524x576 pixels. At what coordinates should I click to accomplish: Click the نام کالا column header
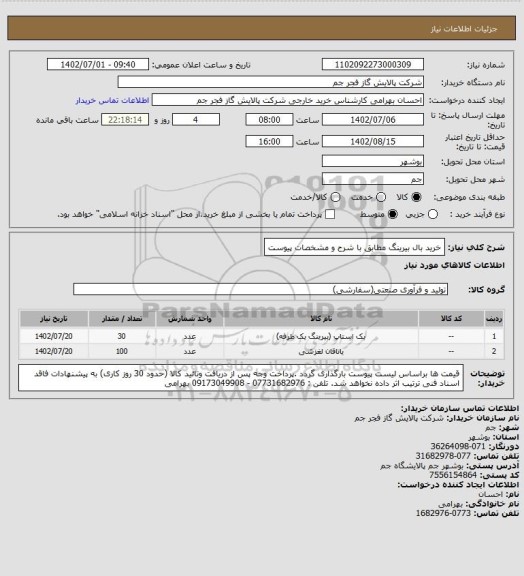(x=321, y=319)
